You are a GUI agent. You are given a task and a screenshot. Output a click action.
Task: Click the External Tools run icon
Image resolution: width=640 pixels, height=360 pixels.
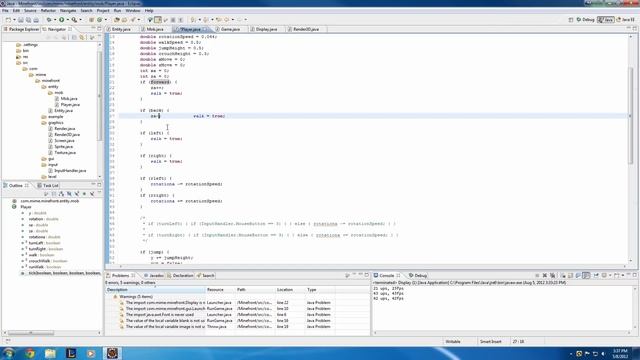pyautogui.click(x=74, y=20)
